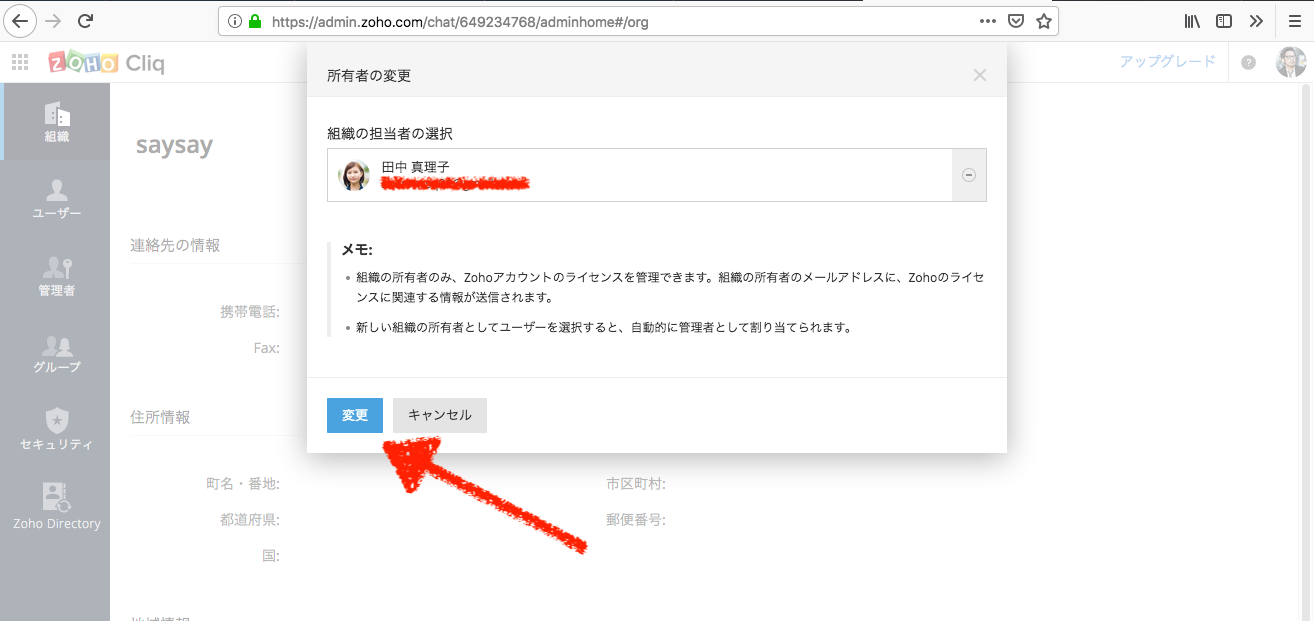Click the browser back button
Screen dimensions: 1314x621
coord(21,21)
